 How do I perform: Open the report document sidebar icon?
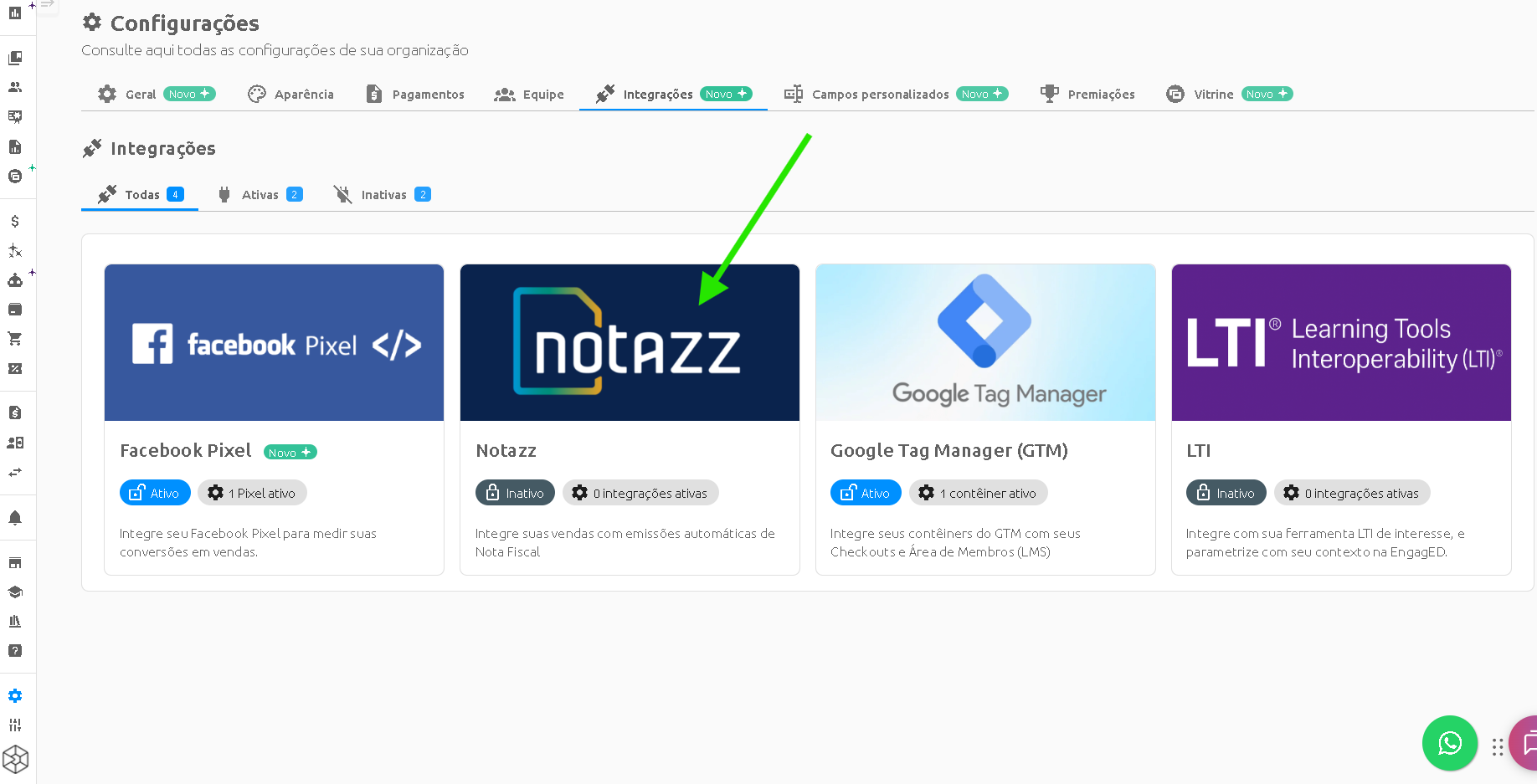pyautogui.click(x=15, y=146)
